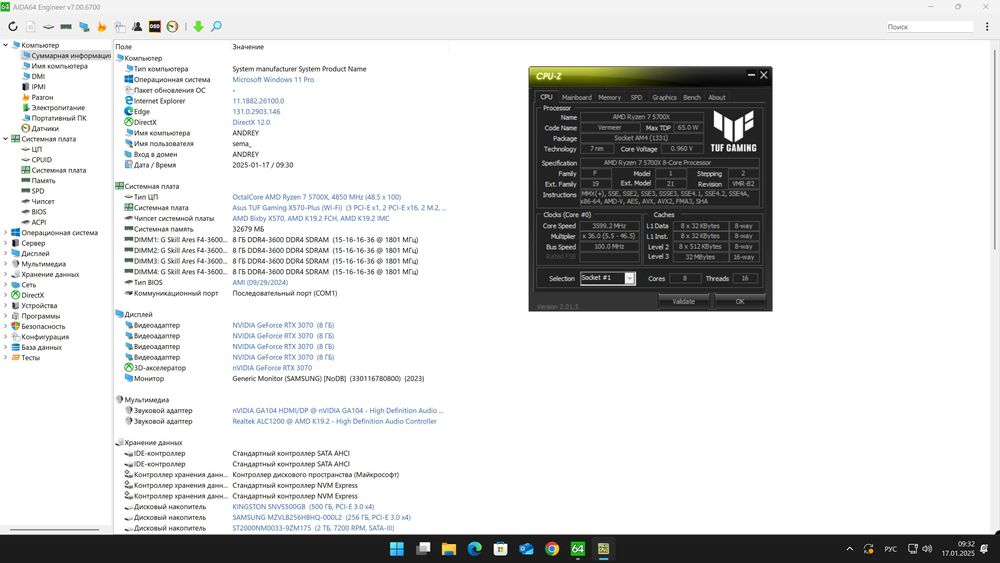The width and height of the screenshot is (1000, 563).
Task: Open the Report page icon in toolbar
Action: 31,27
